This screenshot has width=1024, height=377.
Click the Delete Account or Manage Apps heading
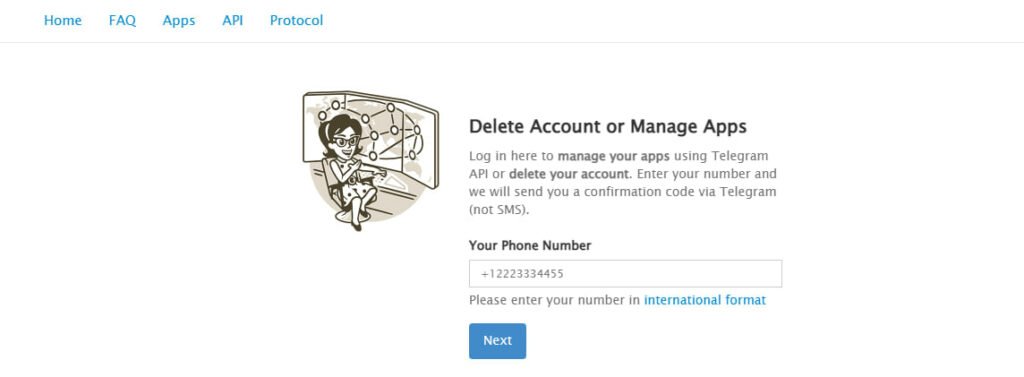(608, 126)
